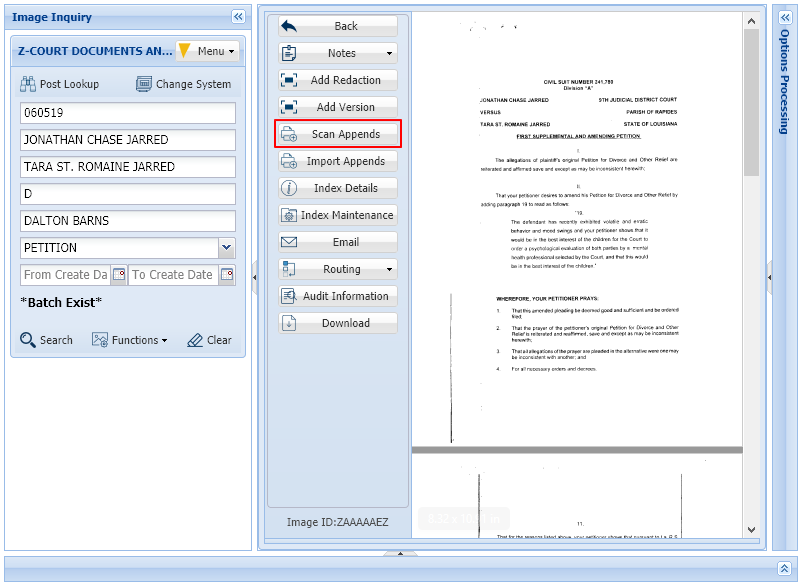802x587 pixels.
Task: Click the Back arrow button
Action: [x=338, y=26]
